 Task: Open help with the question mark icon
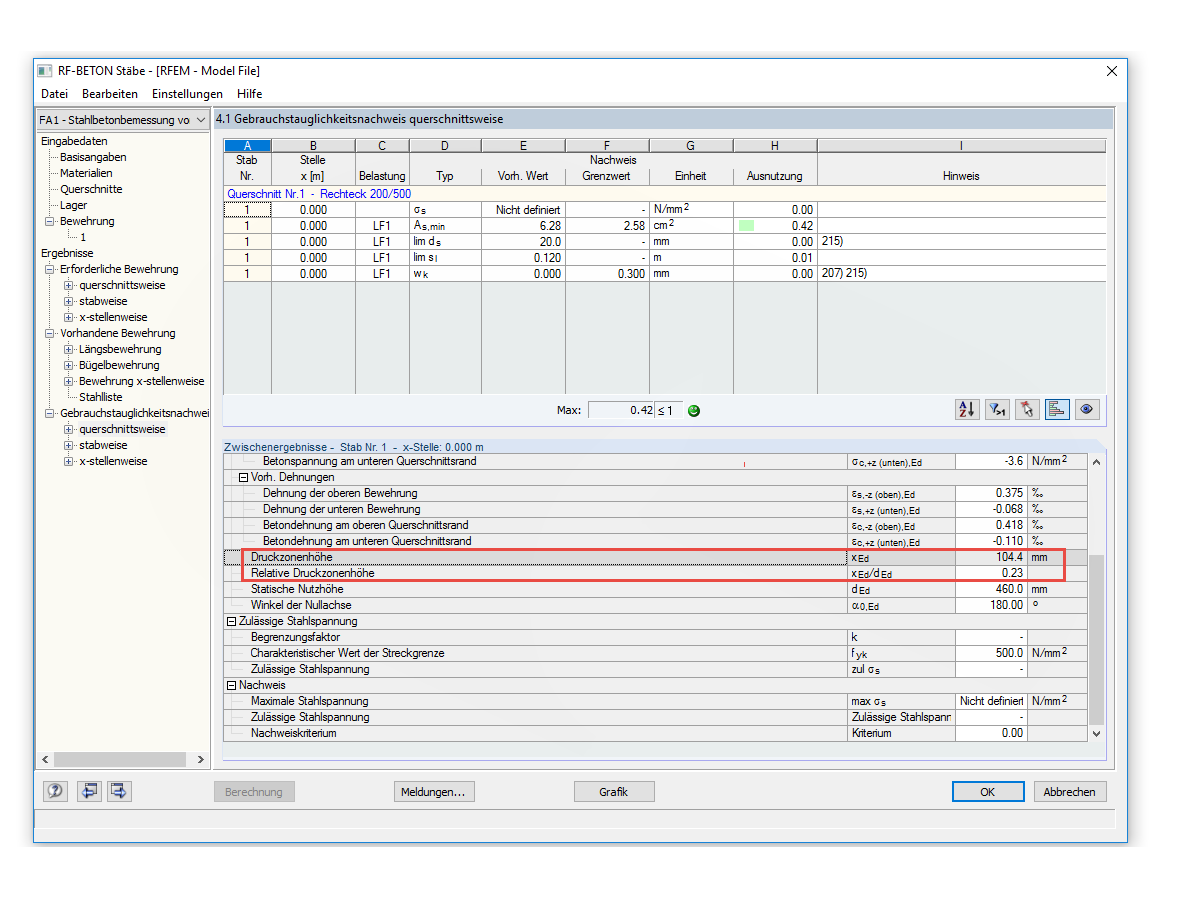pyautogui.click(x=55, y=791)
